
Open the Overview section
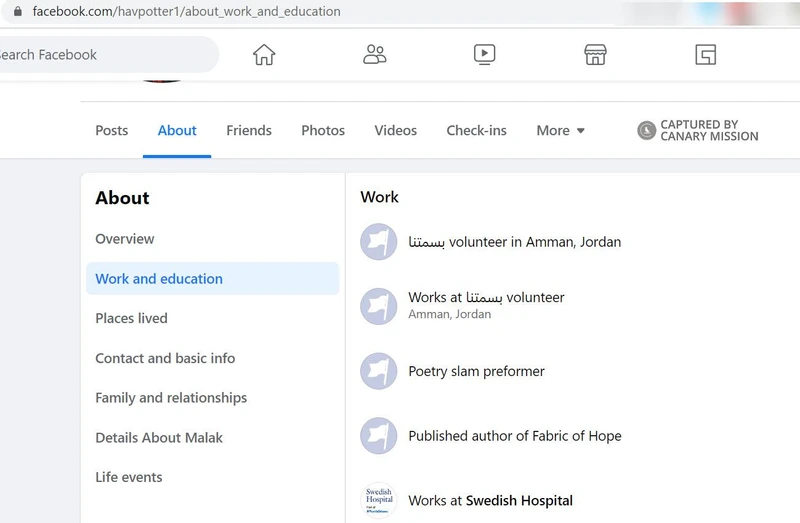pos(124,239)
